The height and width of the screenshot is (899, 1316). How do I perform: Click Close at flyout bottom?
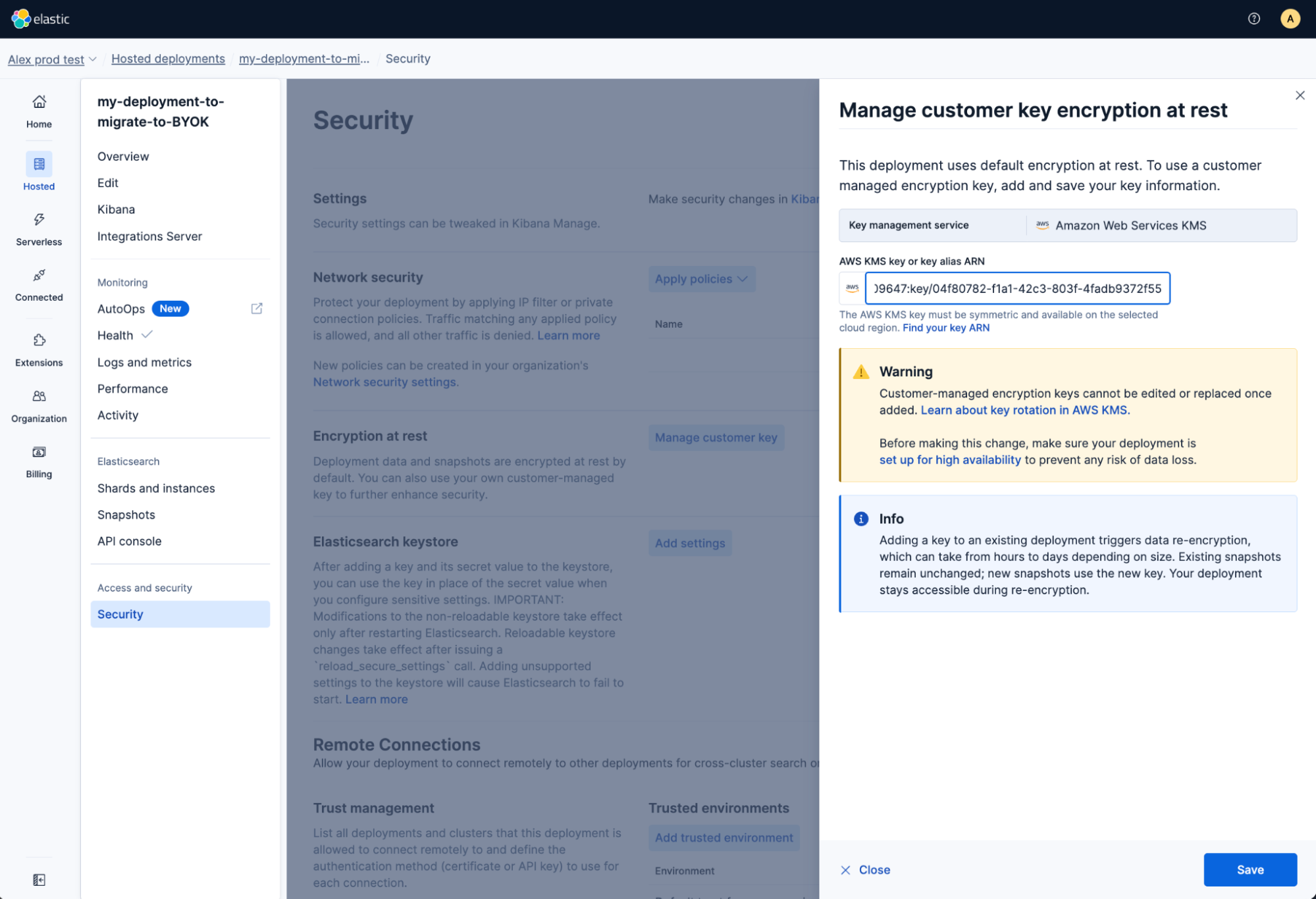tap(865, 869)
